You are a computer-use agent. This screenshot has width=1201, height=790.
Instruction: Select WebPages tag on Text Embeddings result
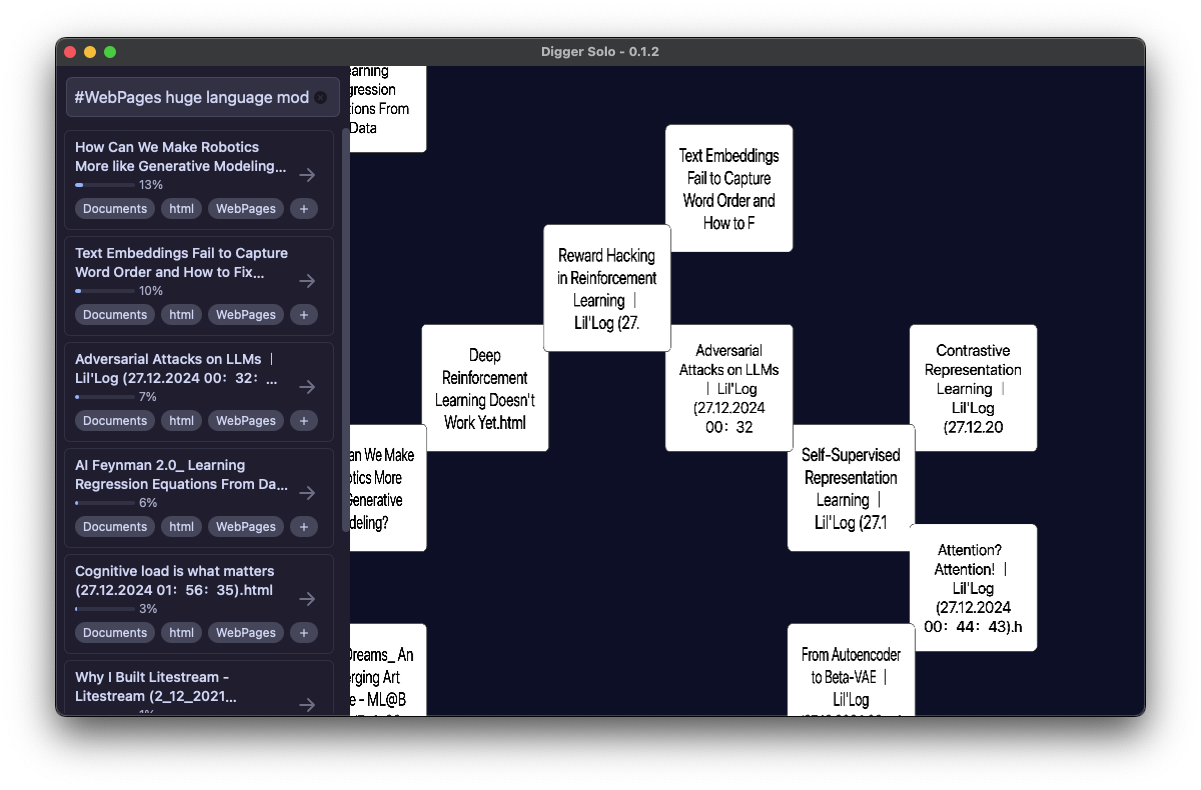pyautogui.click(x=246, y=315)
